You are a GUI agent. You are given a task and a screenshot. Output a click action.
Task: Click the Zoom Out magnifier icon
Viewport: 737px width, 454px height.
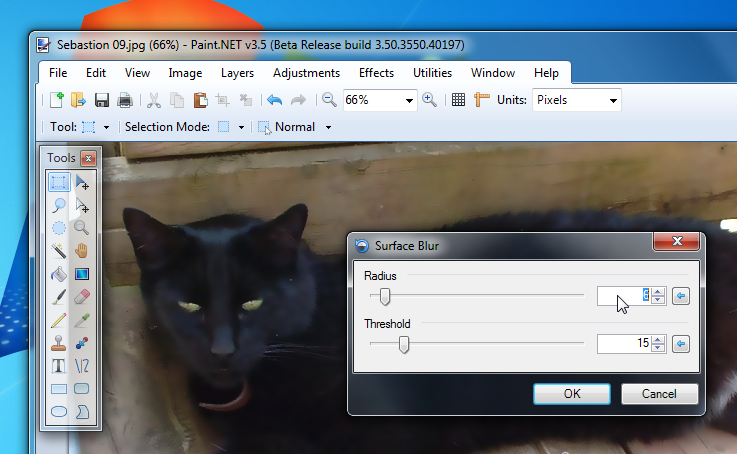[329, 100]
